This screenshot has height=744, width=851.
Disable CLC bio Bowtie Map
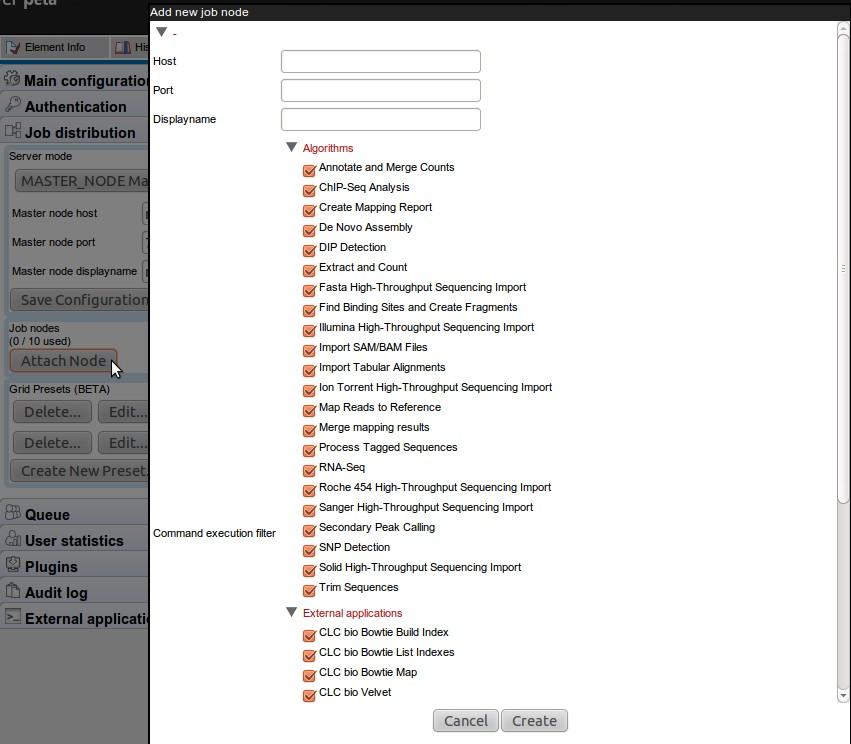(x=309, y=676)
